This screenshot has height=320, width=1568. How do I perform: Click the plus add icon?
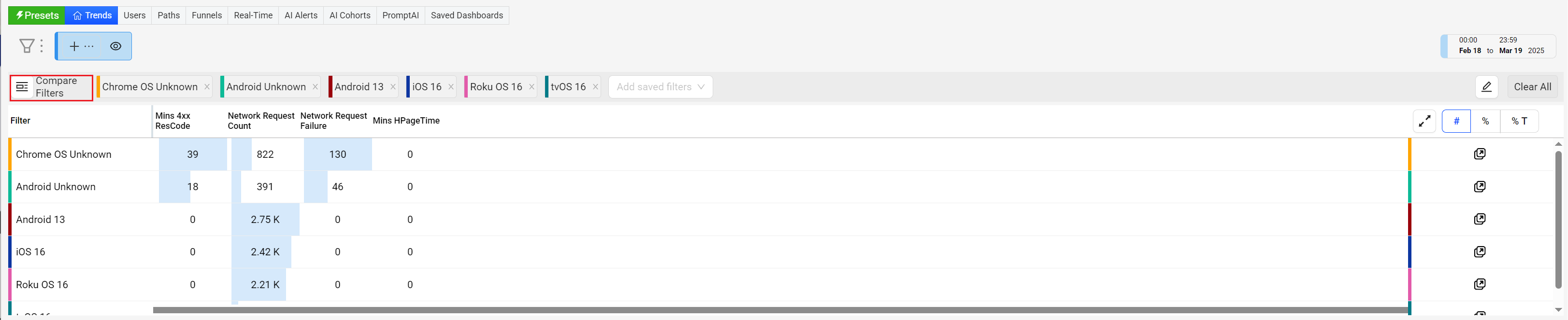click(x=74, y=46)
